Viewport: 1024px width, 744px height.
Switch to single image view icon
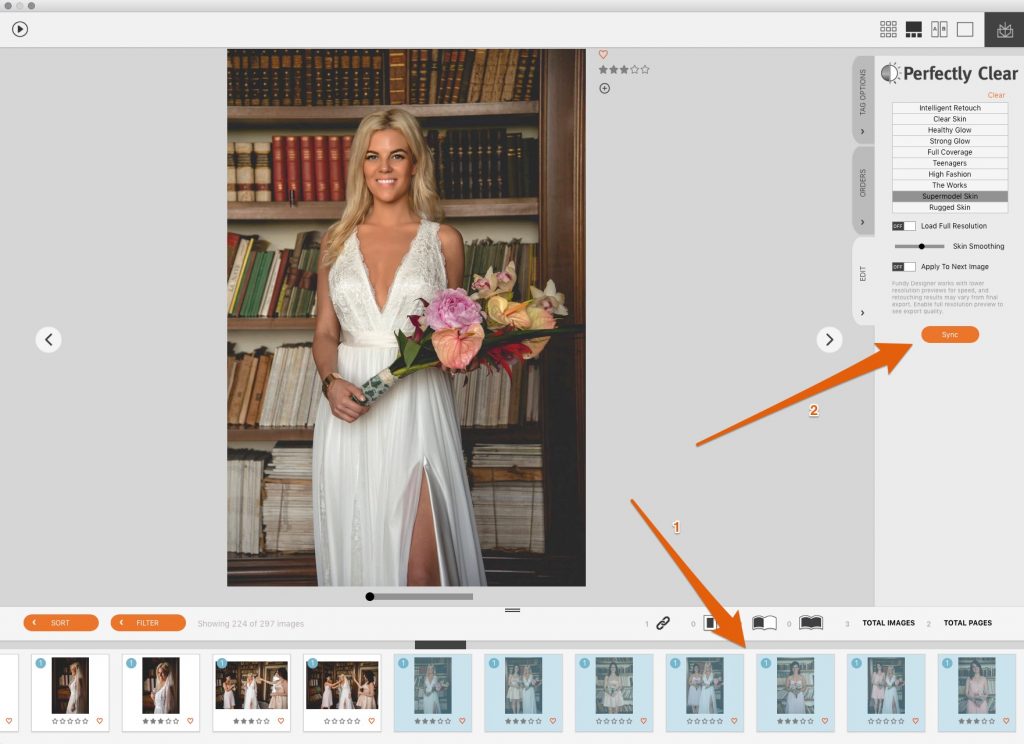pyautogui.click(x=965, y=29)
